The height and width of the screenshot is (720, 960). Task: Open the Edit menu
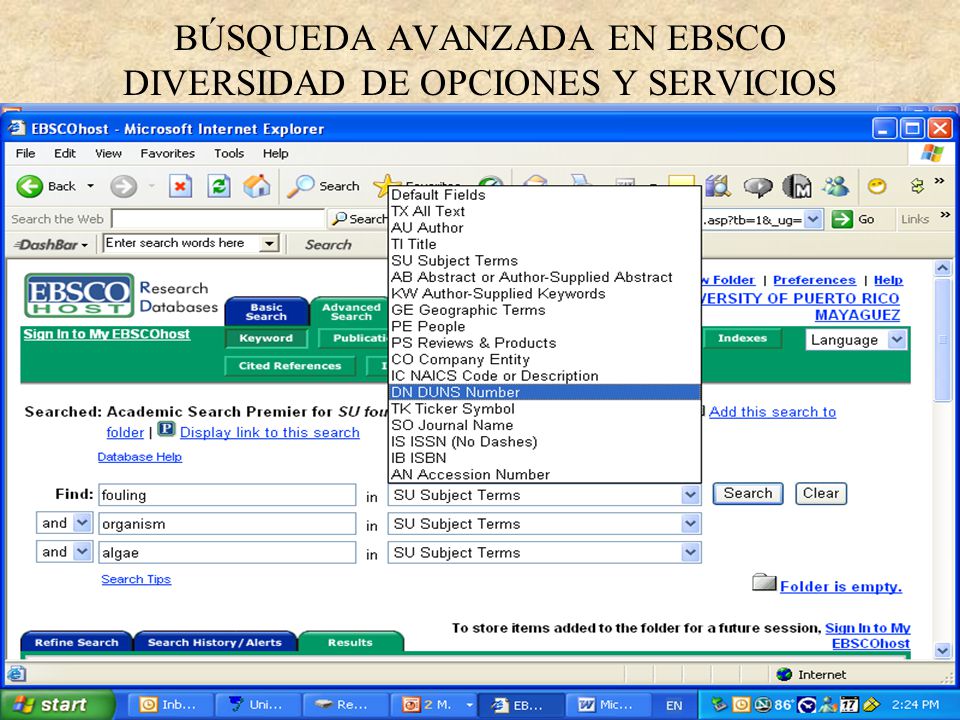[x=64, y=153]
